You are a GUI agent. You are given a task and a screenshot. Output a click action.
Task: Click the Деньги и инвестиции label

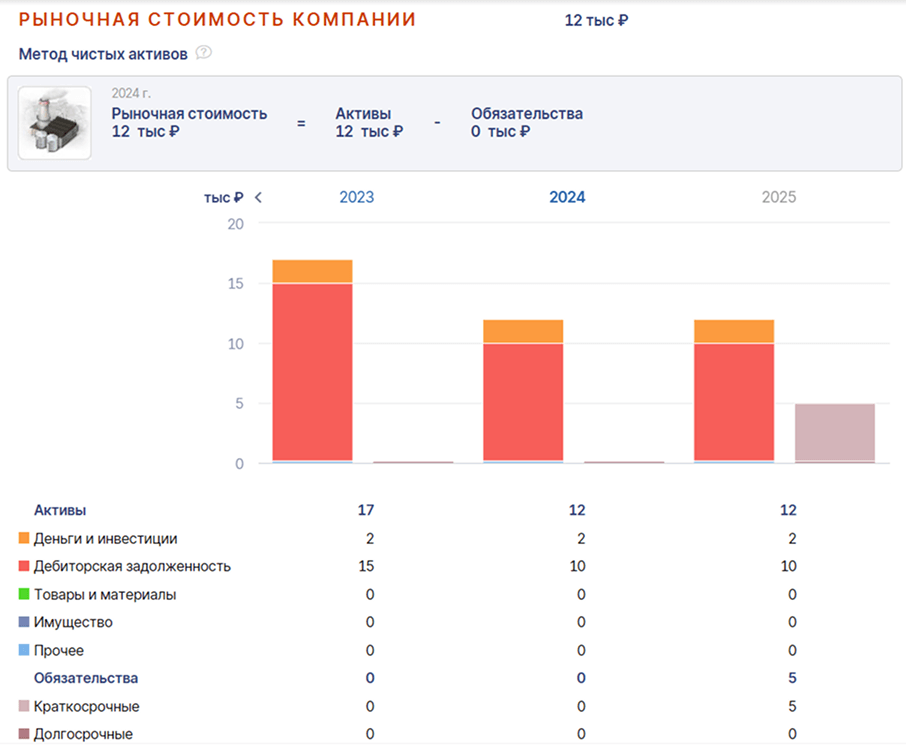(106, 539)
